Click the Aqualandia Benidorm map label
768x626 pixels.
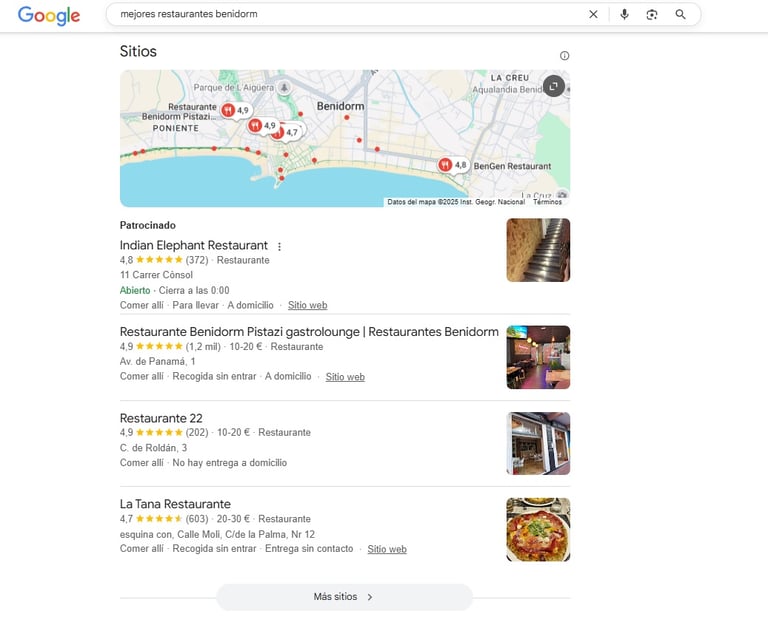coord(507,90)
